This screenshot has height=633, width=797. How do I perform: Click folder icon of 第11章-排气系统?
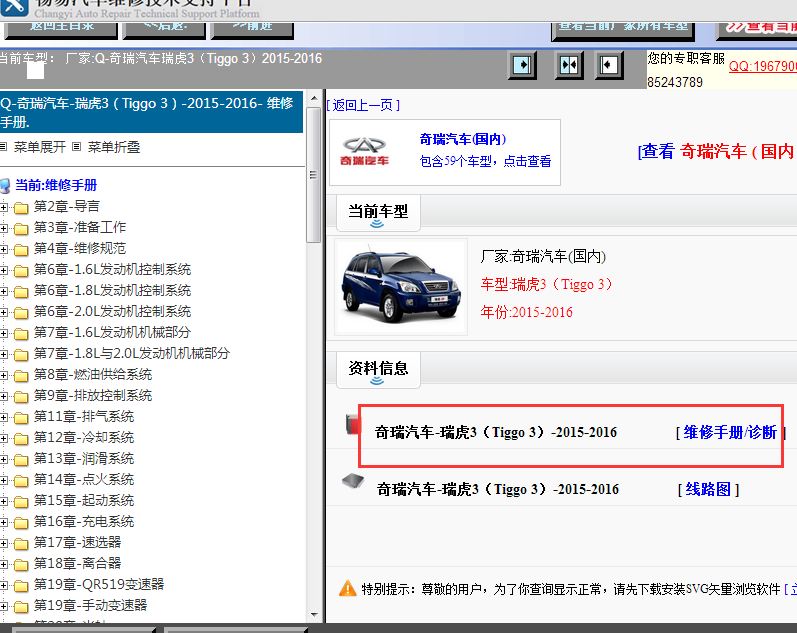[x=21, y=417]
